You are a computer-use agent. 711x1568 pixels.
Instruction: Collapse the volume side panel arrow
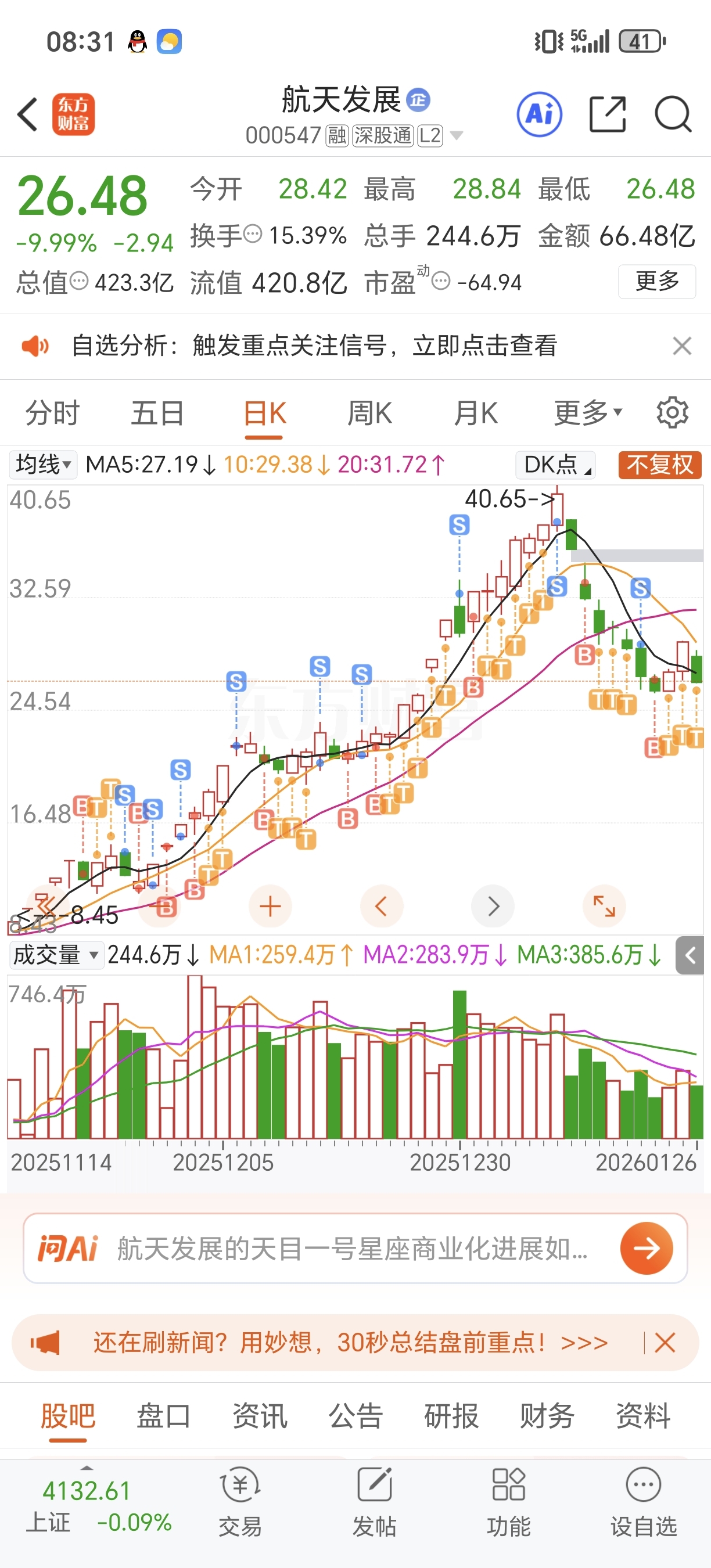point(690,956)
